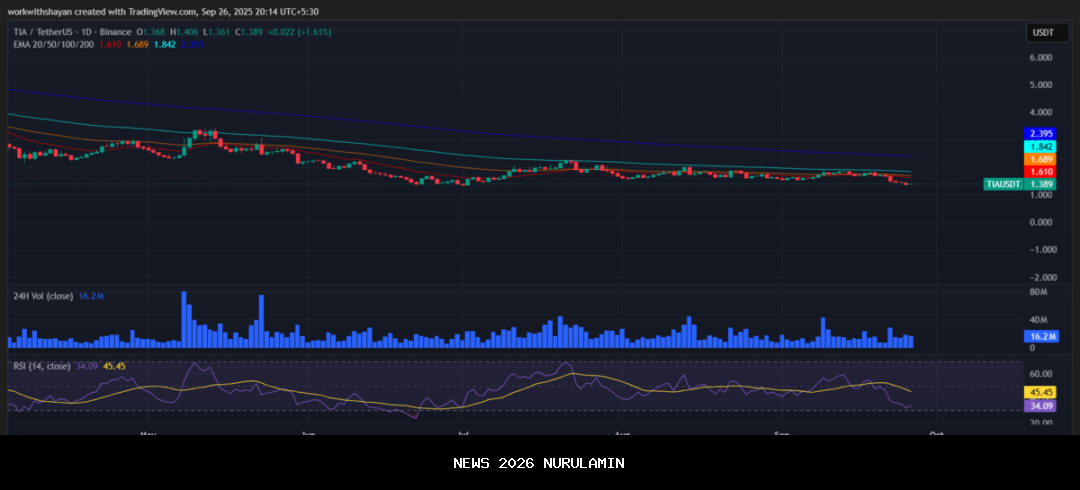Click the NEWS 2026 NURULAMIN caption
The height and width of the screenshot is (490, 1080).
[539, 463]
